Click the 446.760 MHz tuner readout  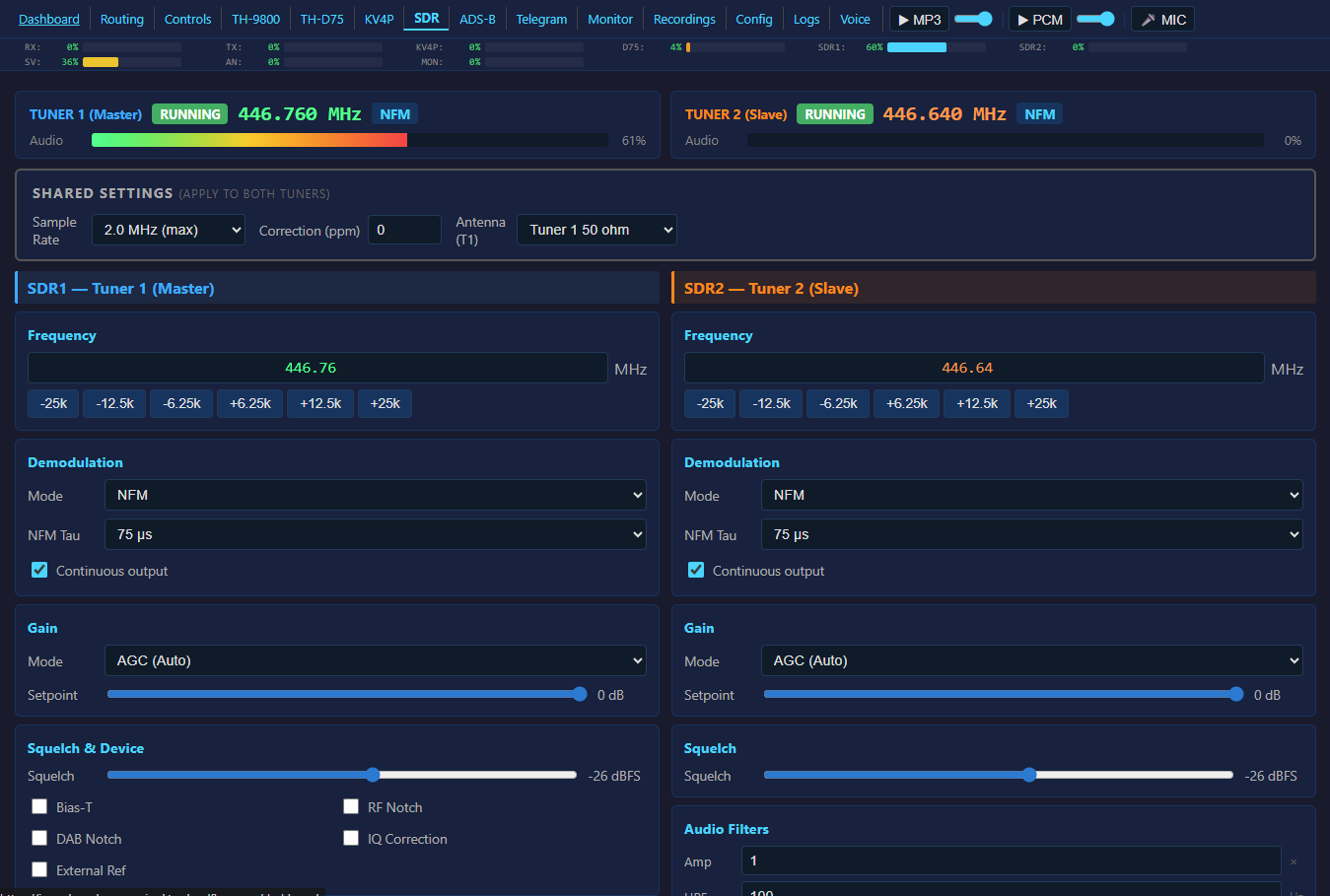click(300, 114)
